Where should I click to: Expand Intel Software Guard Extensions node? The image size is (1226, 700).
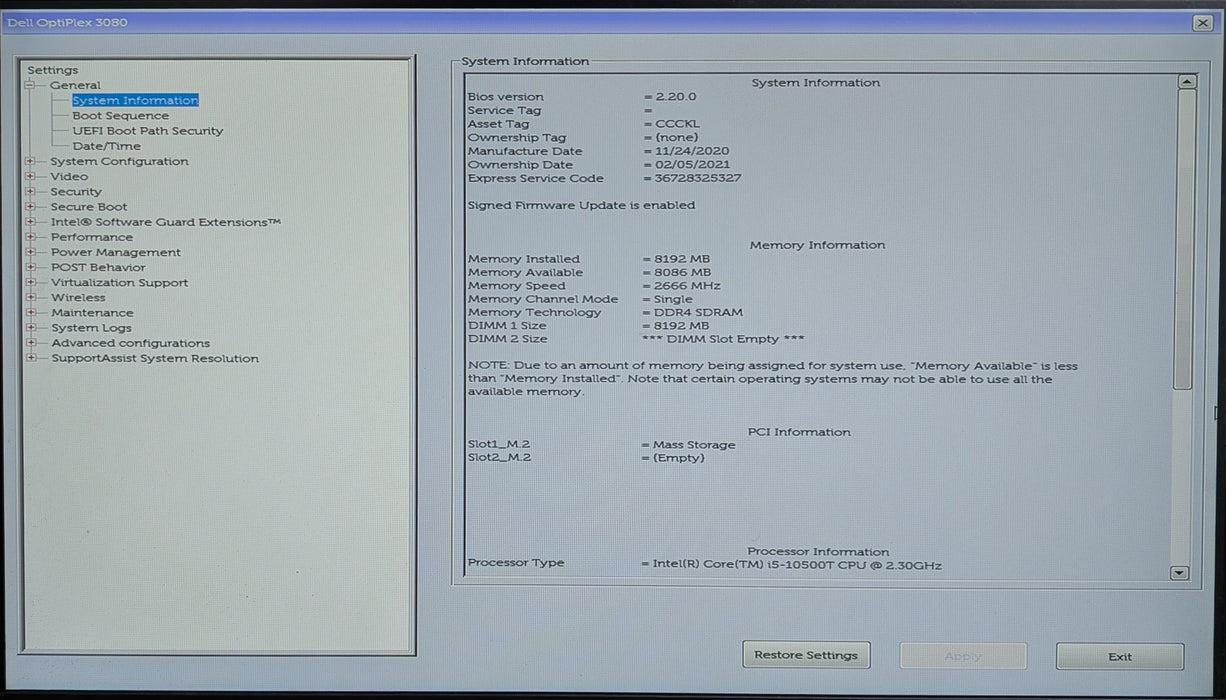click(x=31, y=222)
